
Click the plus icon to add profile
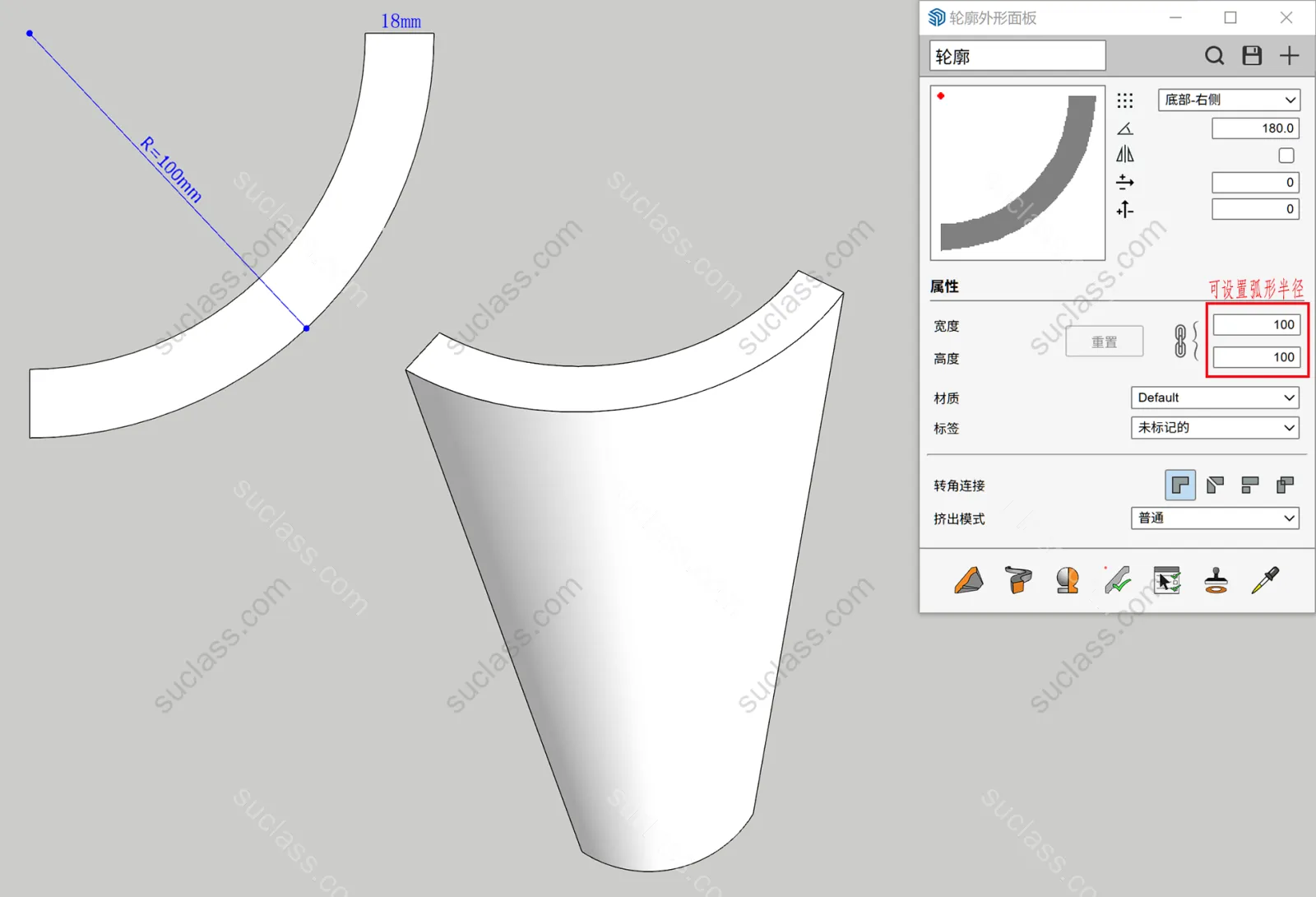tap(1289, 56)
